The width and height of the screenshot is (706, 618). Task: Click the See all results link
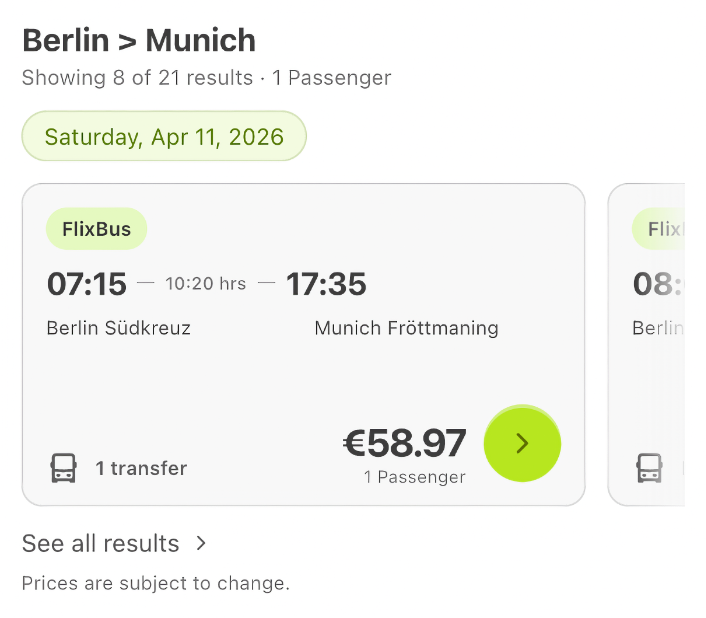[101, 543]
